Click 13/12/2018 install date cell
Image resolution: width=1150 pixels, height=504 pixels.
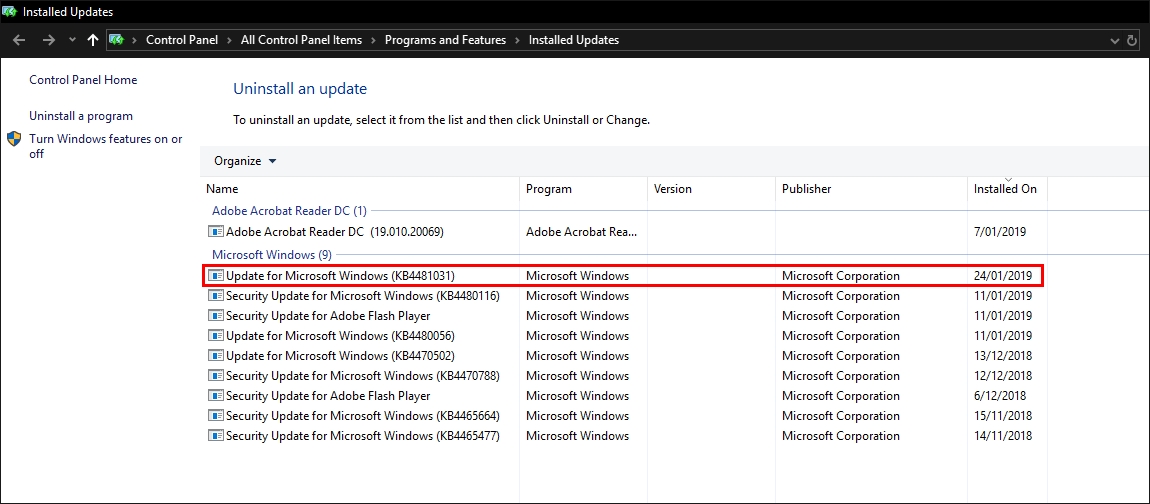point(1003,356)
